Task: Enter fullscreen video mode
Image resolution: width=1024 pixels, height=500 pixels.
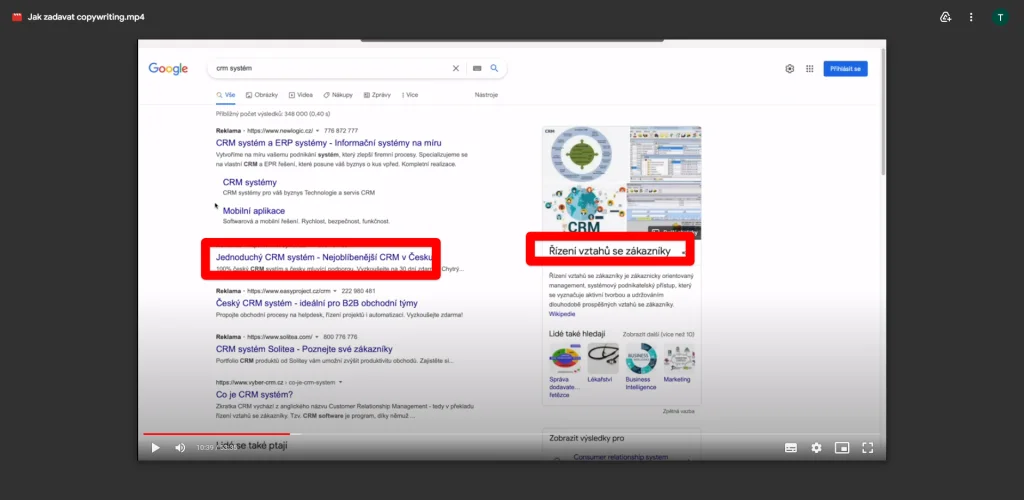Action: click(x=868, y=448)
